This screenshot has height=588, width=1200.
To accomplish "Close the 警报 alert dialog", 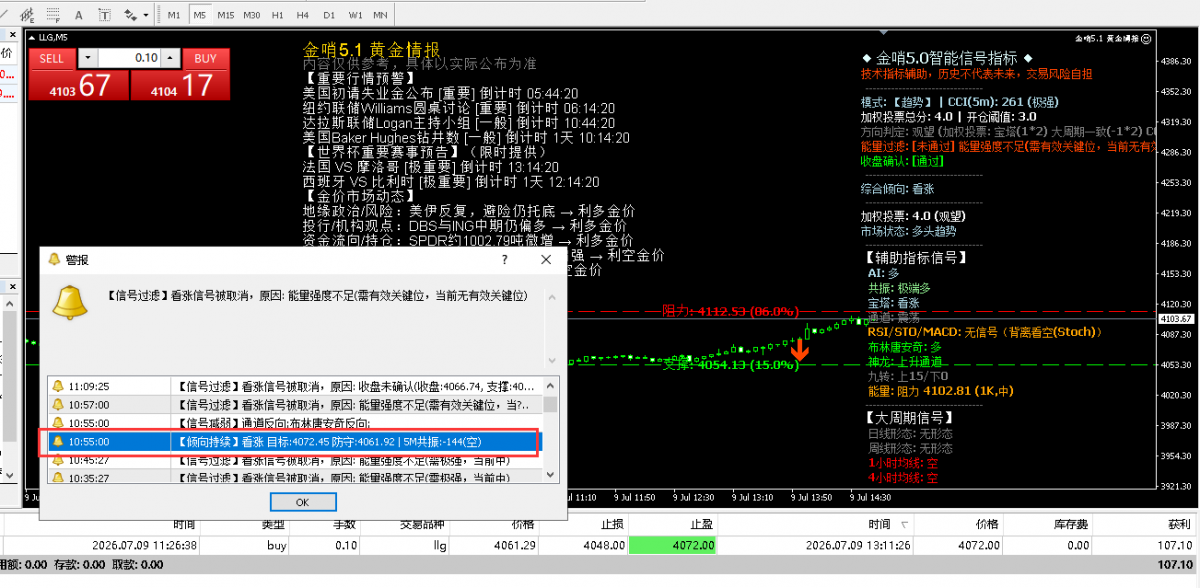I will coord(547,259).
